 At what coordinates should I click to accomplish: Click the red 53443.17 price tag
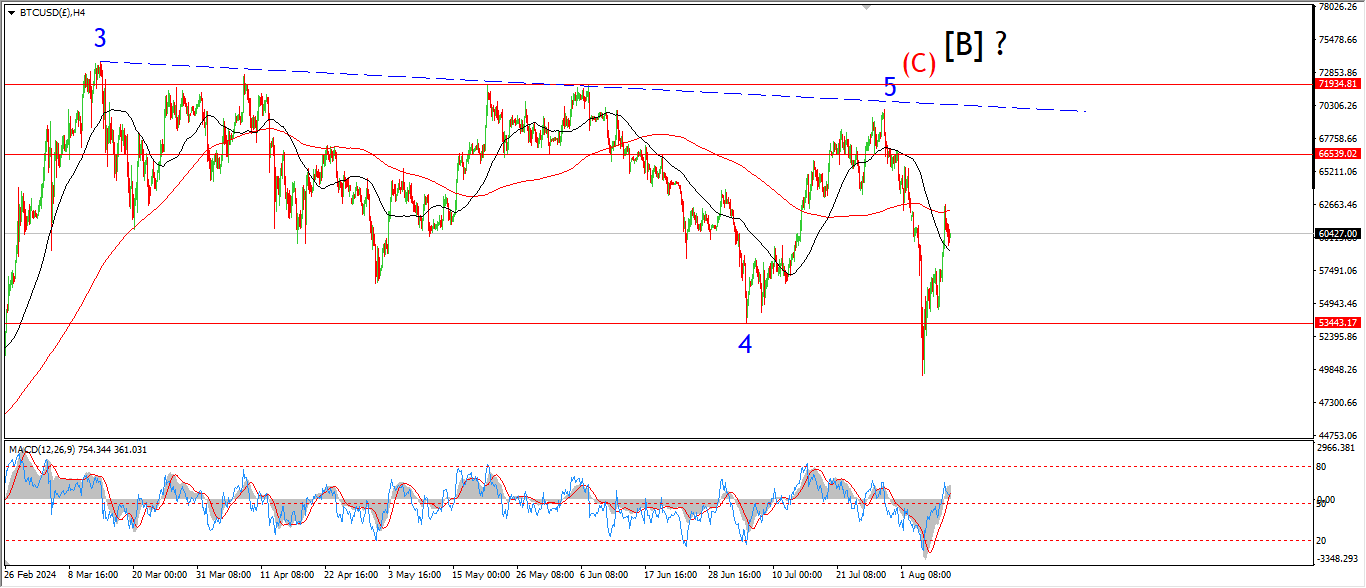click(x=1337, y=323)
